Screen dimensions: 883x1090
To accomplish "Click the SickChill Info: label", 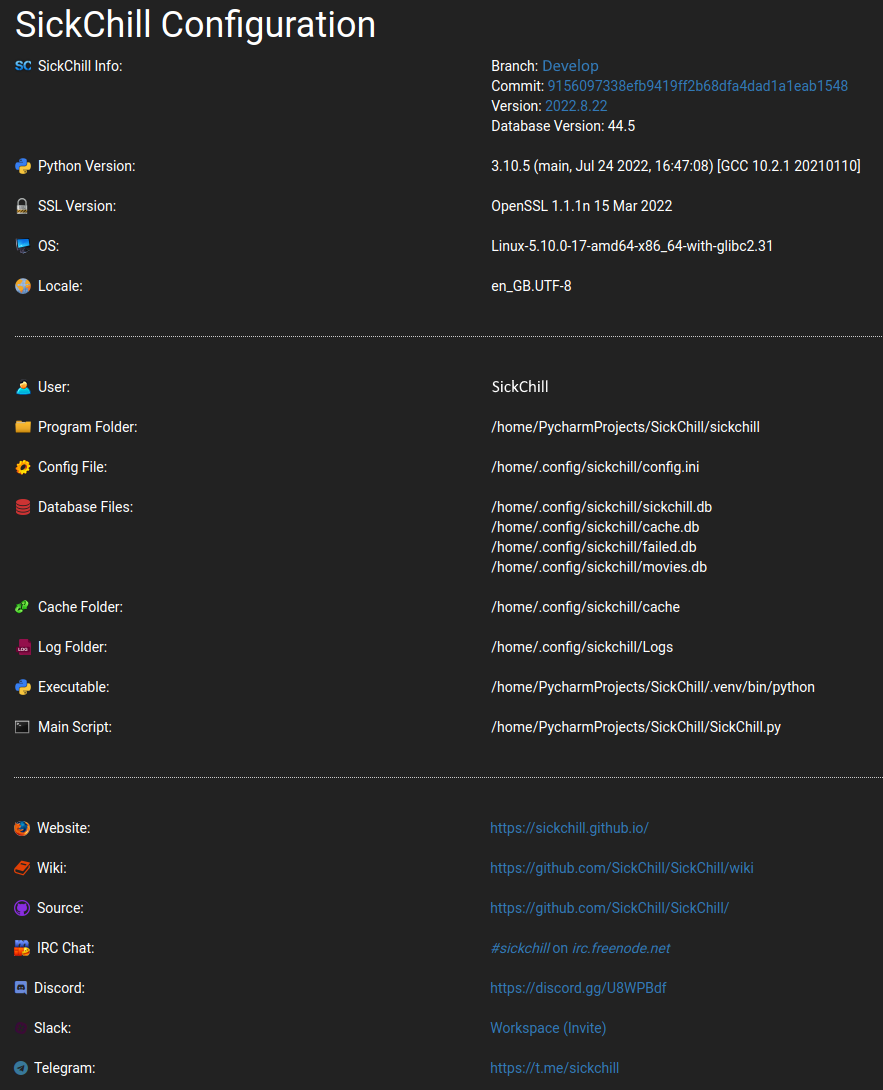I will (x=80, y=66).
